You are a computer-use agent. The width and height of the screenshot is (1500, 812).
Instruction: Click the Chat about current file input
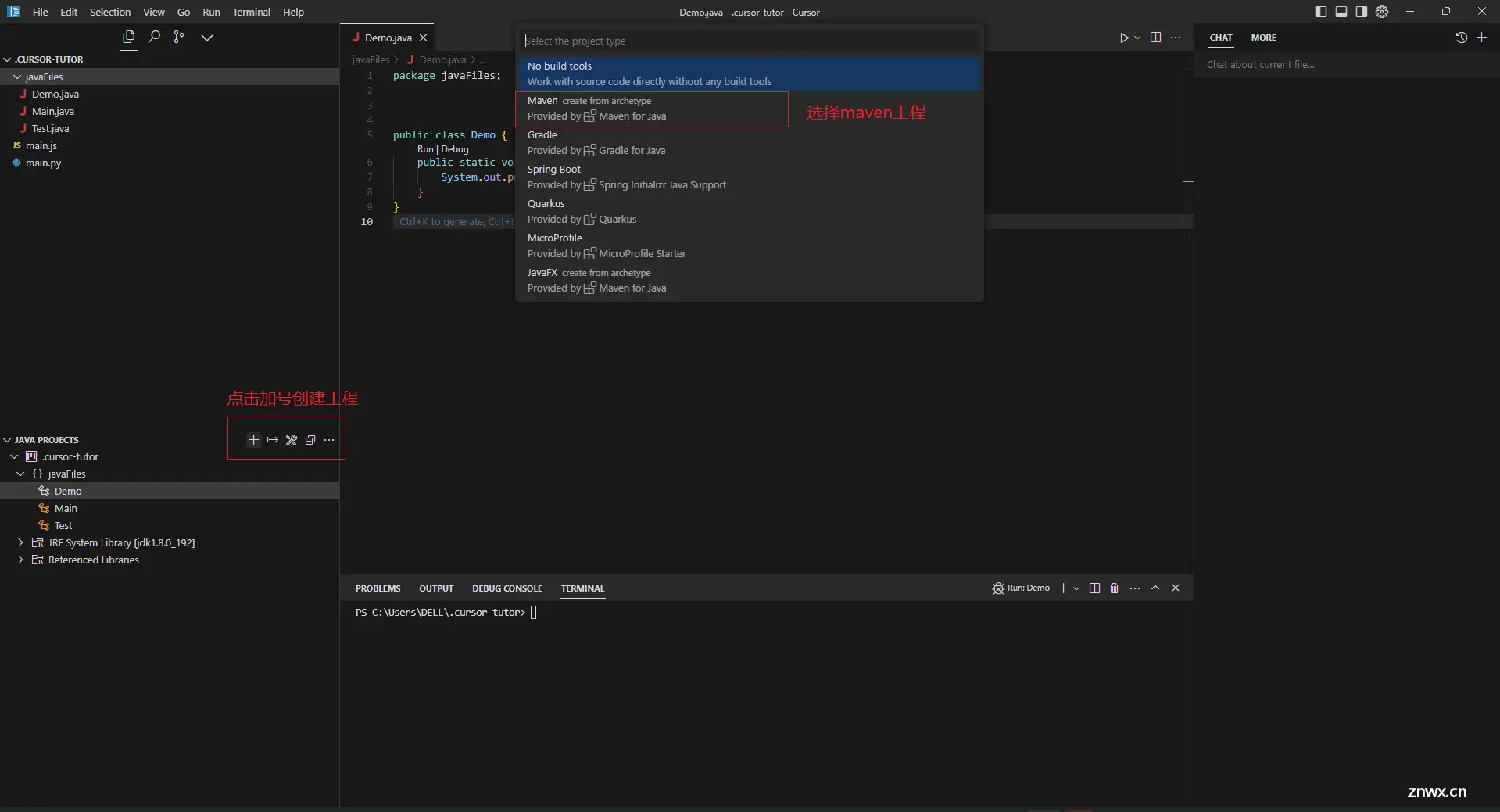click(x=1346, y=65)
